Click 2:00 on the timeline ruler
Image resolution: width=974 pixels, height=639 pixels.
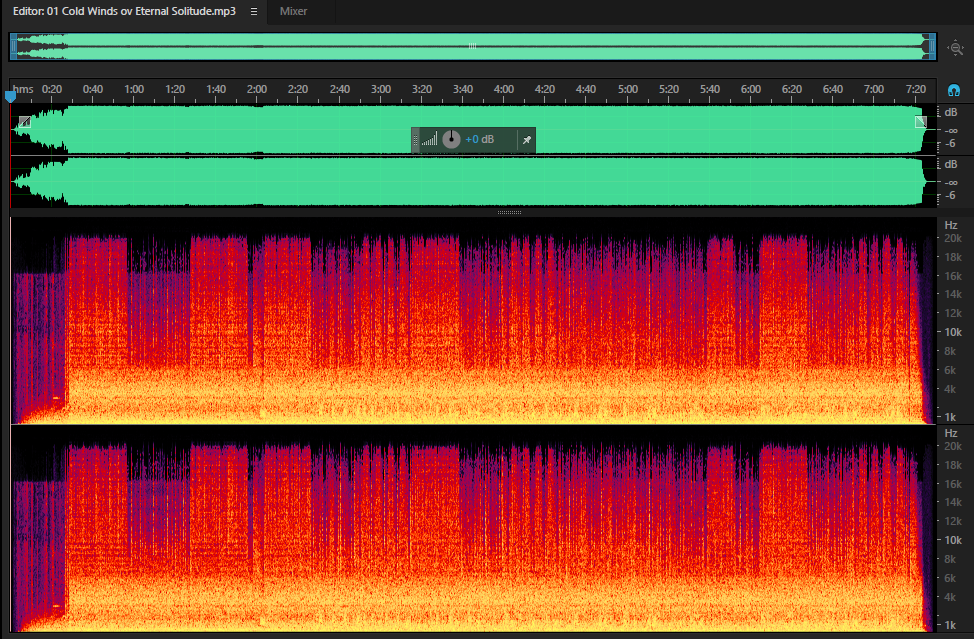click(257, 89)
